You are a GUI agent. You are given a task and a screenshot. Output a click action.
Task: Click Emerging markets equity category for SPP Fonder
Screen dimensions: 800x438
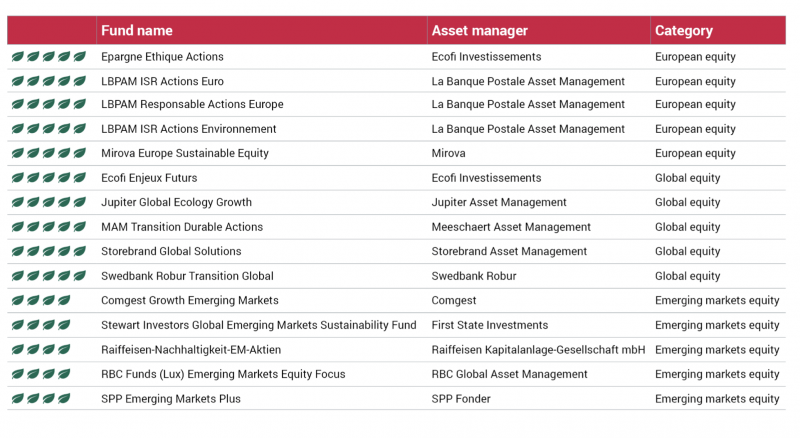pyautogui.click(x=717, y=399)
